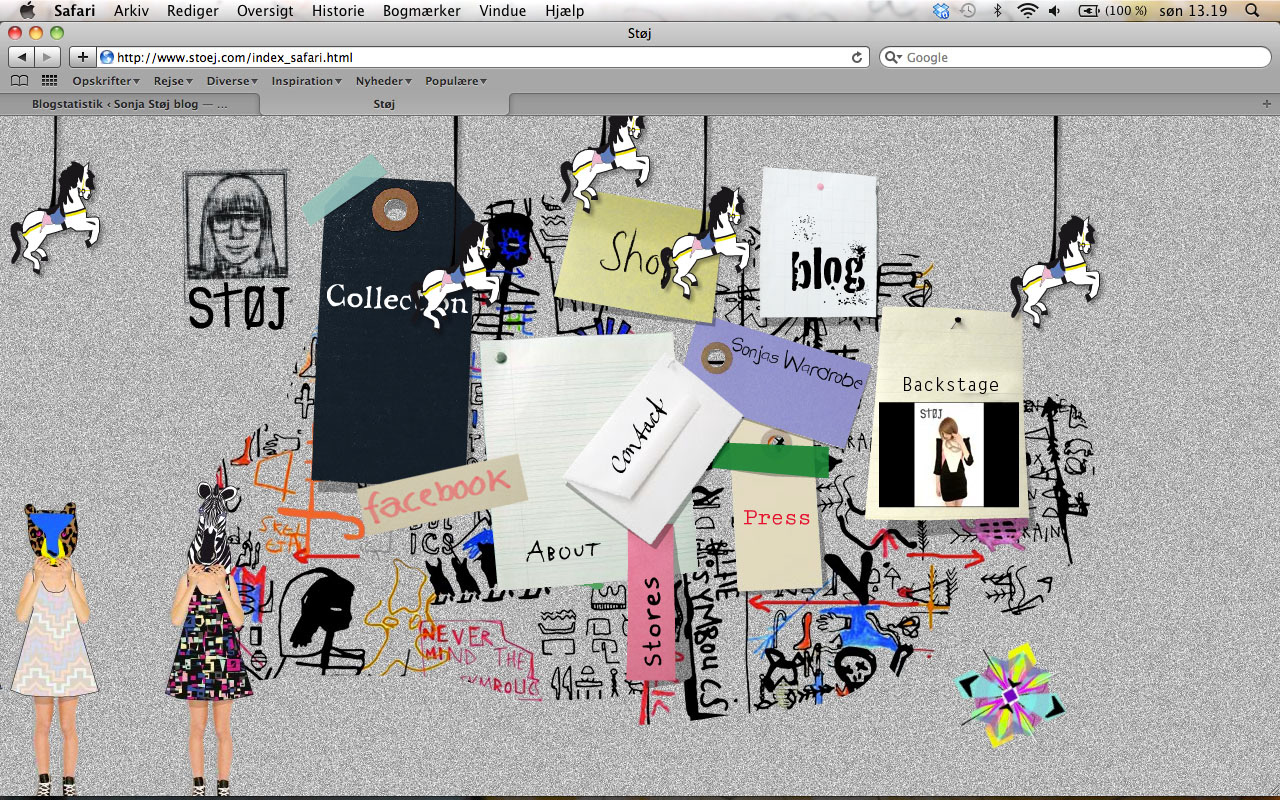
Task: Click the STØJ portrait logo
Action: [237, 250]
